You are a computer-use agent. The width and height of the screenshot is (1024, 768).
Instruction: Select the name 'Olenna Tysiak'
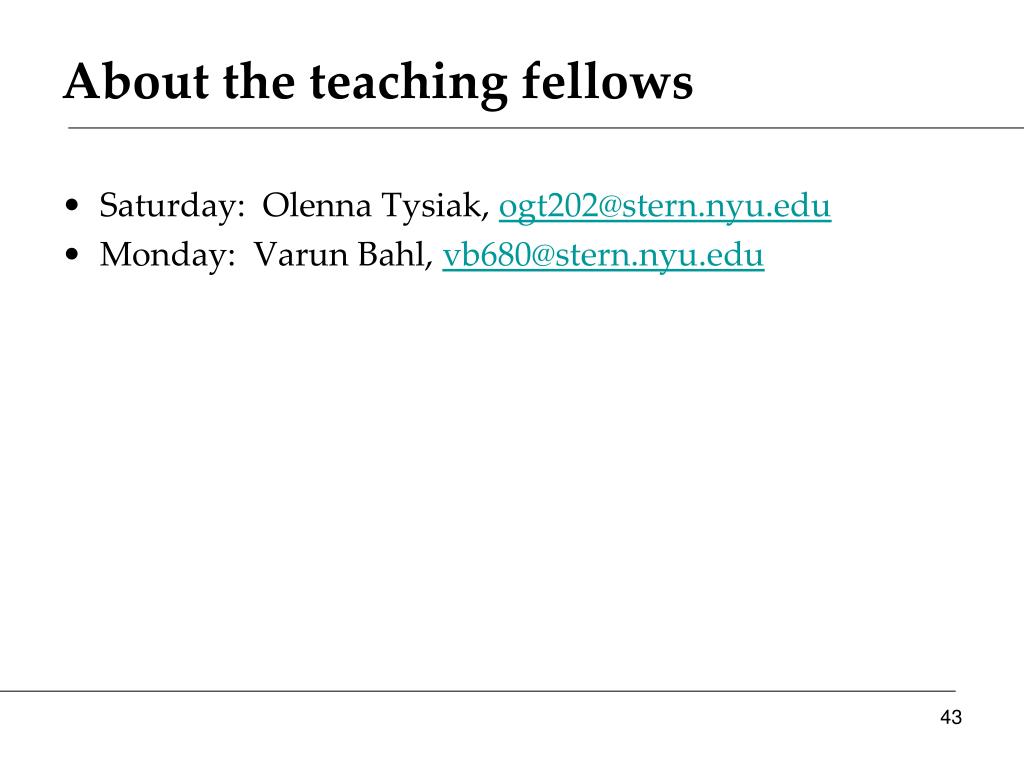[x=372, y=206]
